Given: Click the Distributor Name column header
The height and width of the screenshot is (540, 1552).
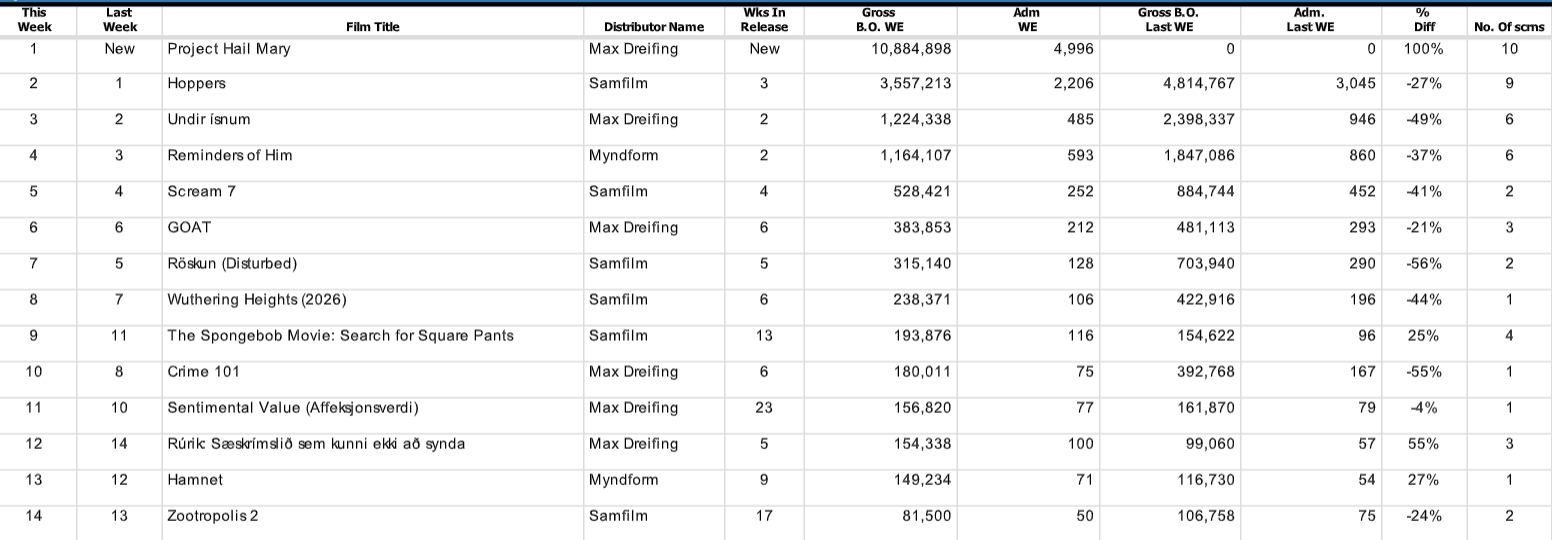Looking at the screenshot, I should click(x=654, y=27).
